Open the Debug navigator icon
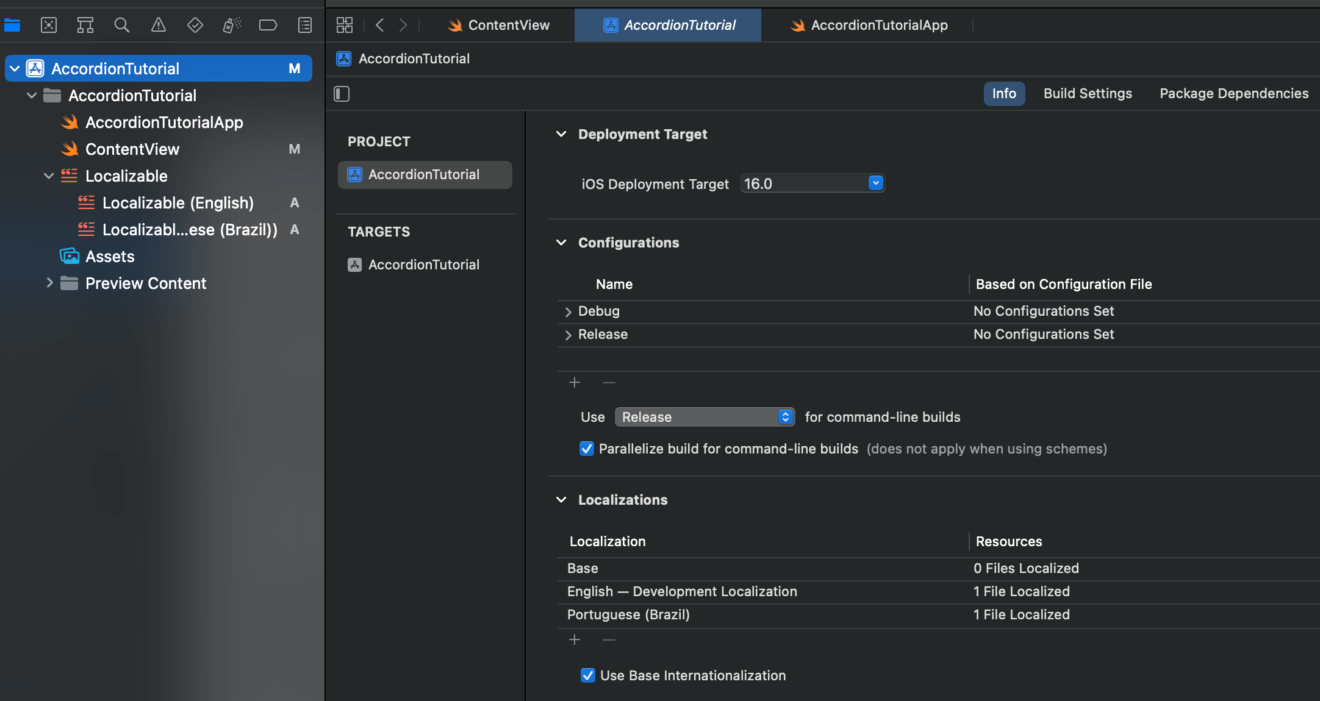The image size is (1320, 701). tap(231, 25)
